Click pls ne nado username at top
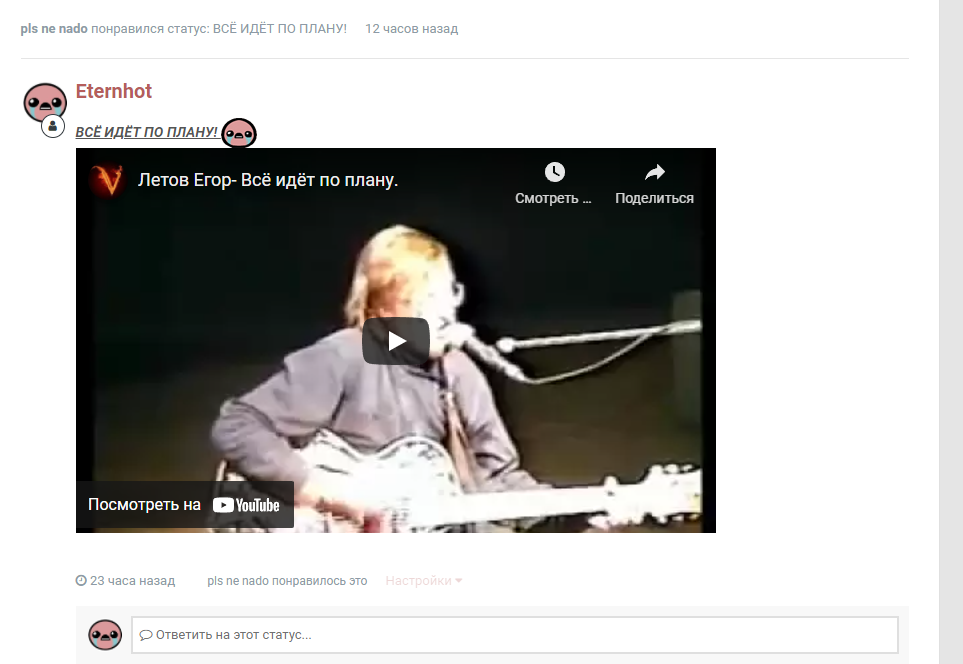This screenshot has height=664, width=963. coord(54,29)
